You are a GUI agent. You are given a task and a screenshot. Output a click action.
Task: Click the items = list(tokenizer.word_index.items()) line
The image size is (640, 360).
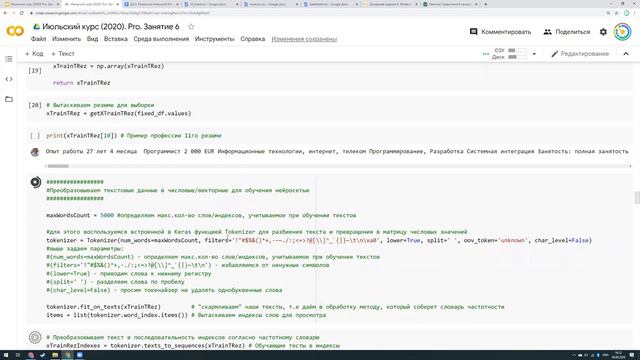tap(117, 315)
